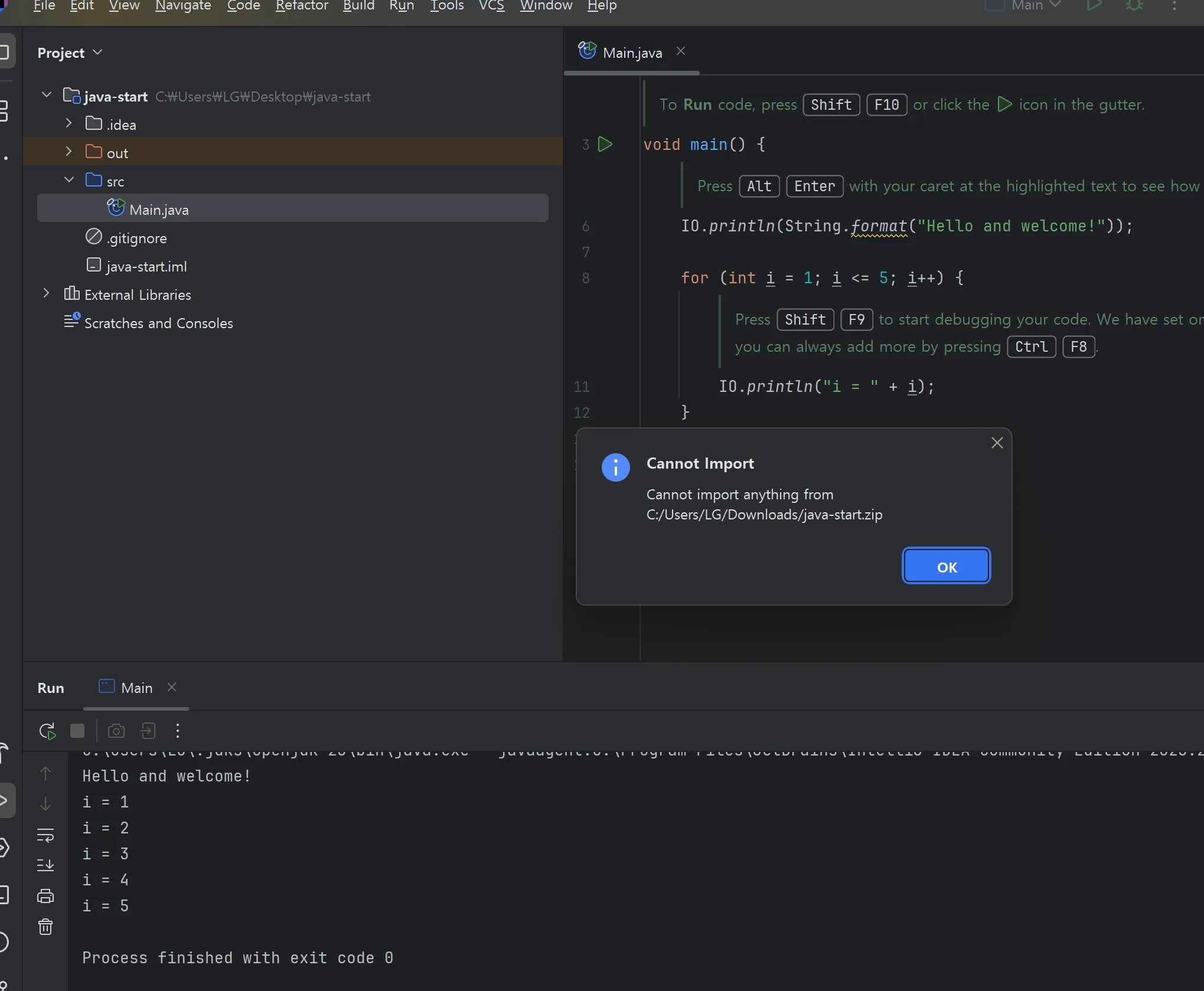Open the Refactor menu
This screenshot has height=991, width=1204.
coord(301,6)
